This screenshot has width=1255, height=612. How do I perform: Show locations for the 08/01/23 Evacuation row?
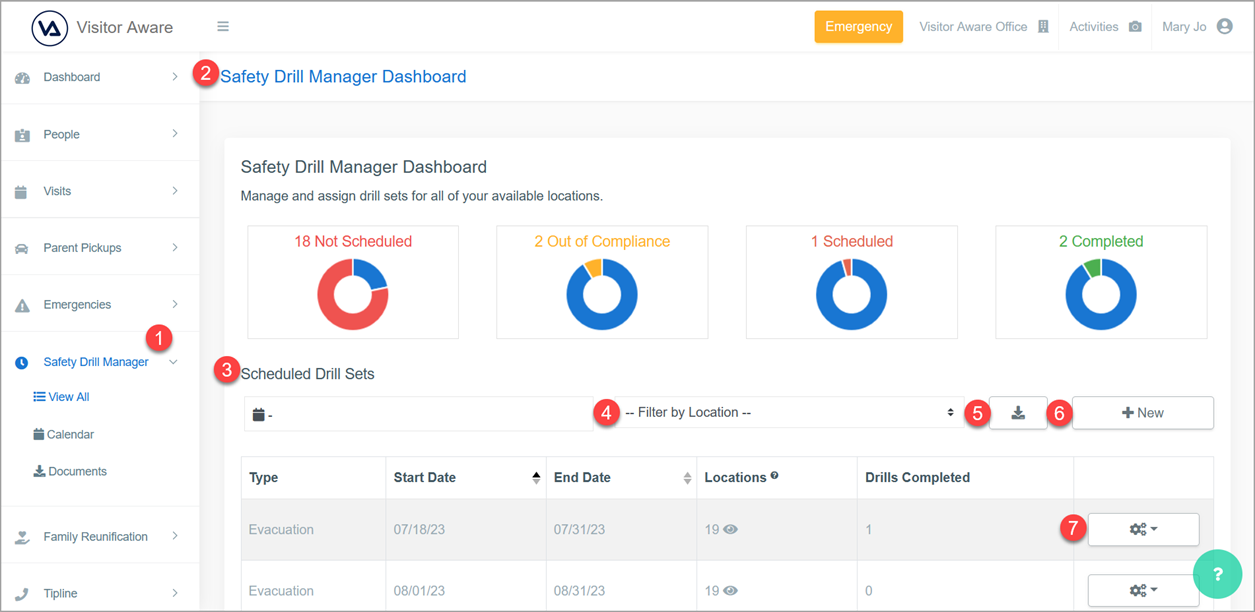click(731, 591)
